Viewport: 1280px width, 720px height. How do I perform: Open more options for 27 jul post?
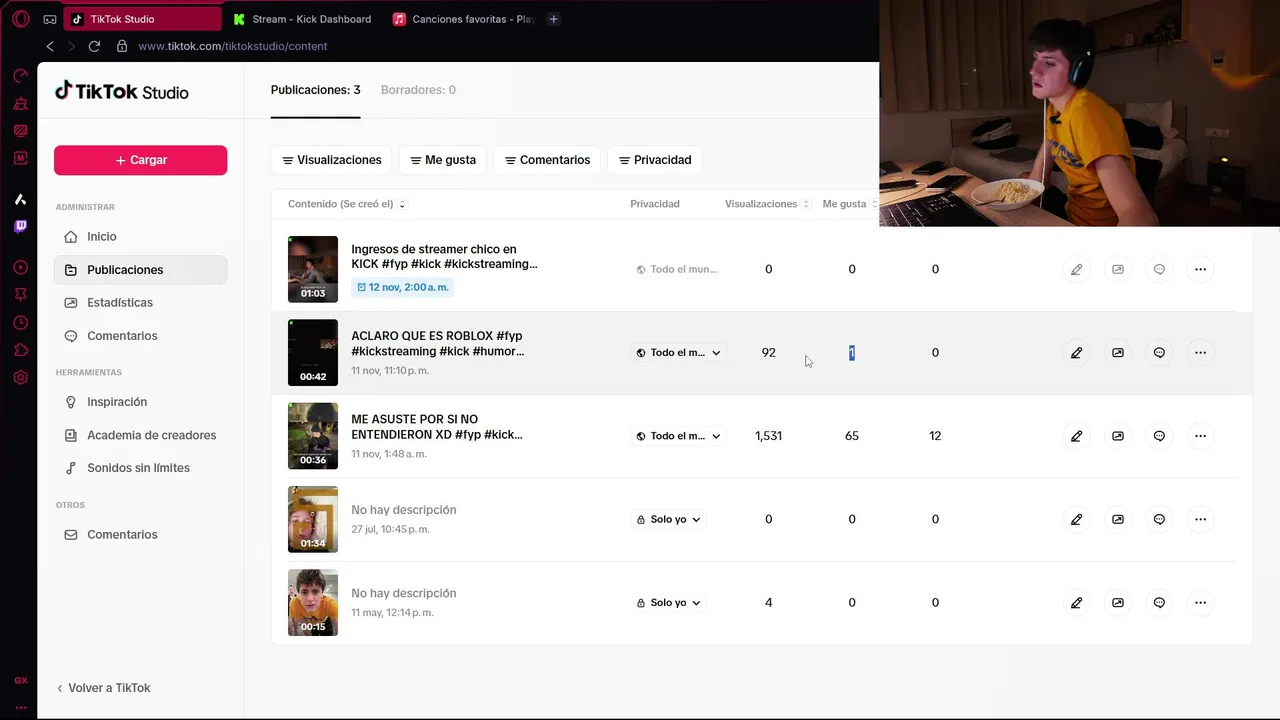click(1201, 519)
